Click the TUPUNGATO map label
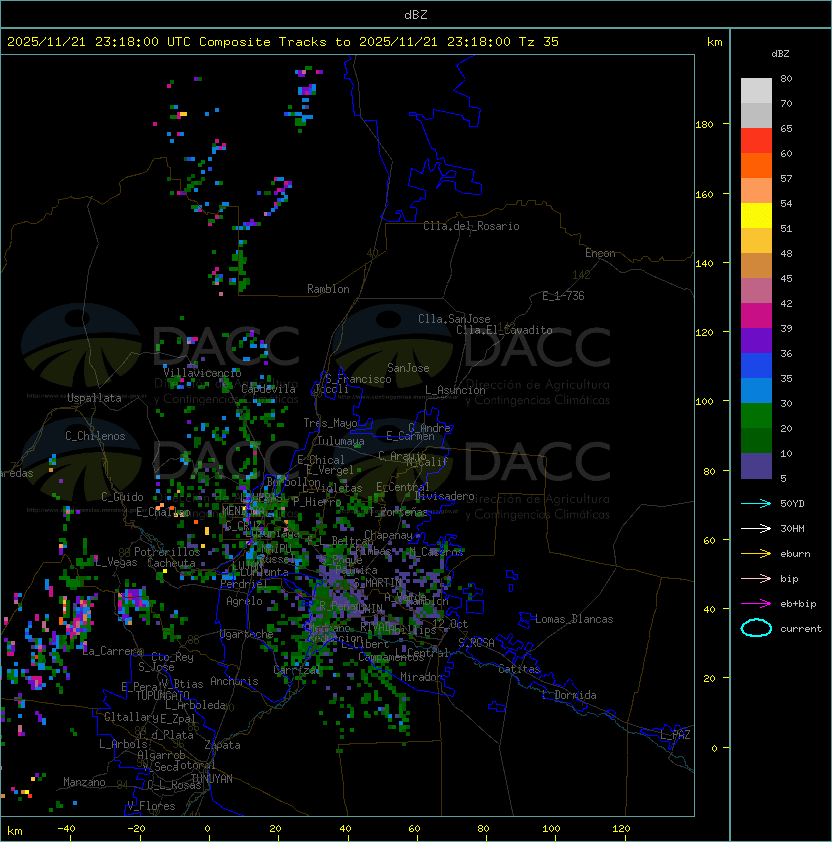 (x=162, y=695)
